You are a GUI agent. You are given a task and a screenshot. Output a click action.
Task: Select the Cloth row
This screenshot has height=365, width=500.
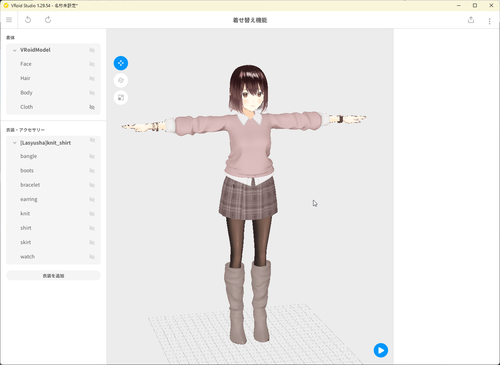(x=53, y=107)
